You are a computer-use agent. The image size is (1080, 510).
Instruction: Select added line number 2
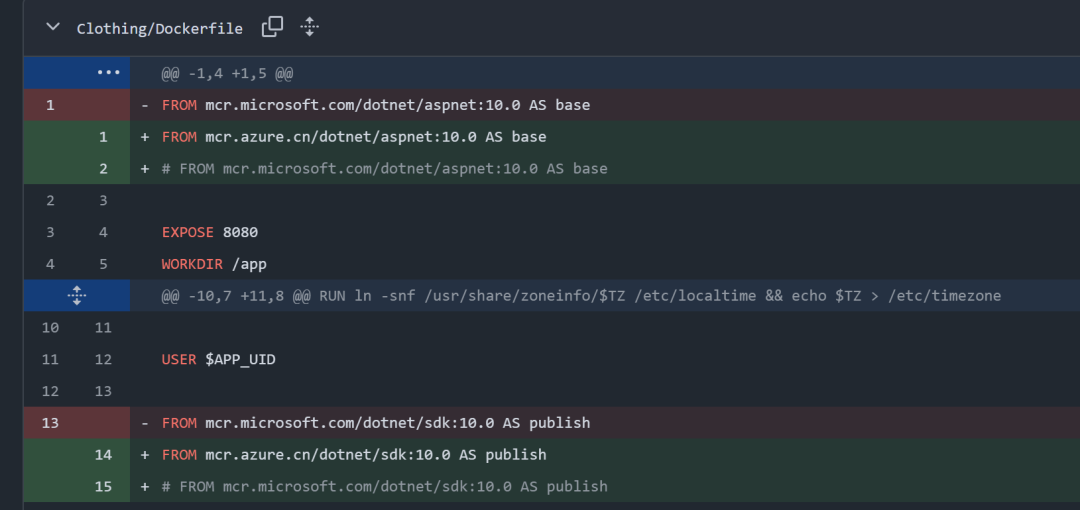coord(103,169)
